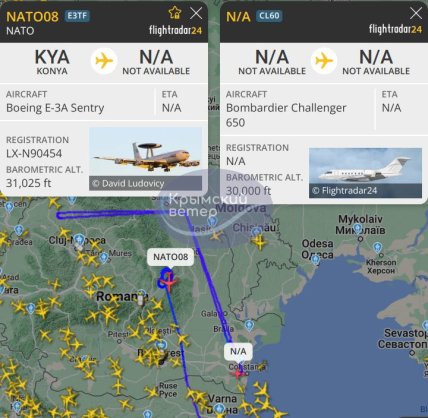Image resolution: width=428 pixels, height=418 pixels.
Task: Click the NATO08 red aircraft icon on map
Action: (169, 282)
